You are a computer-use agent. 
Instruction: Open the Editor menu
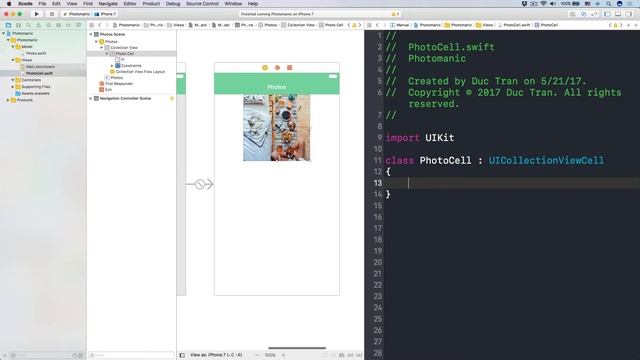pos(130,4)
